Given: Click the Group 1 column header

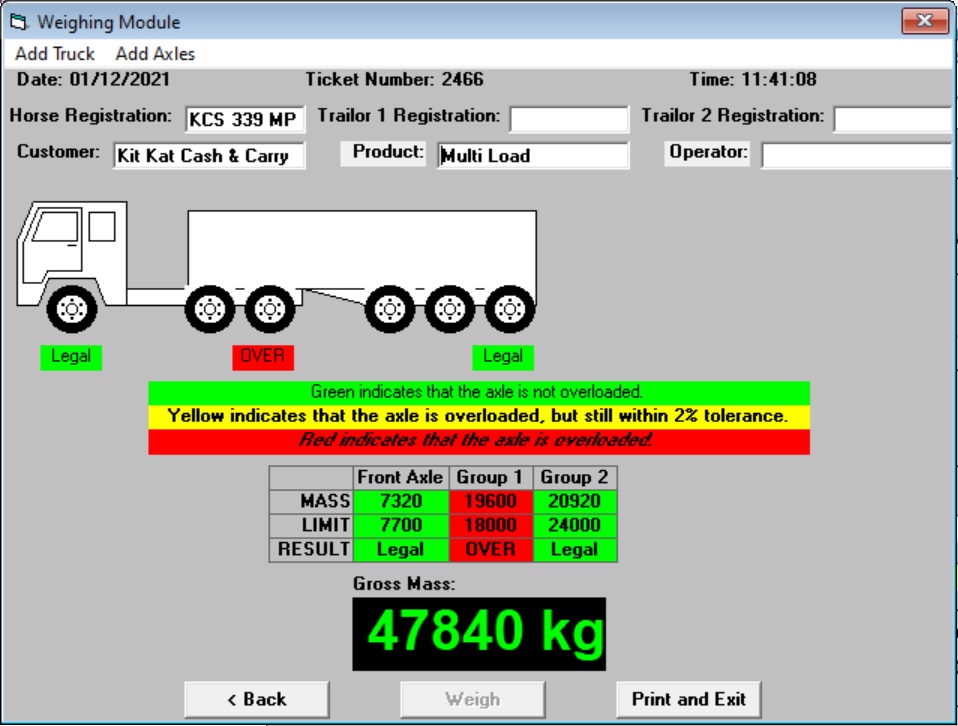Looking at the screenshot, I should (491, 477).
